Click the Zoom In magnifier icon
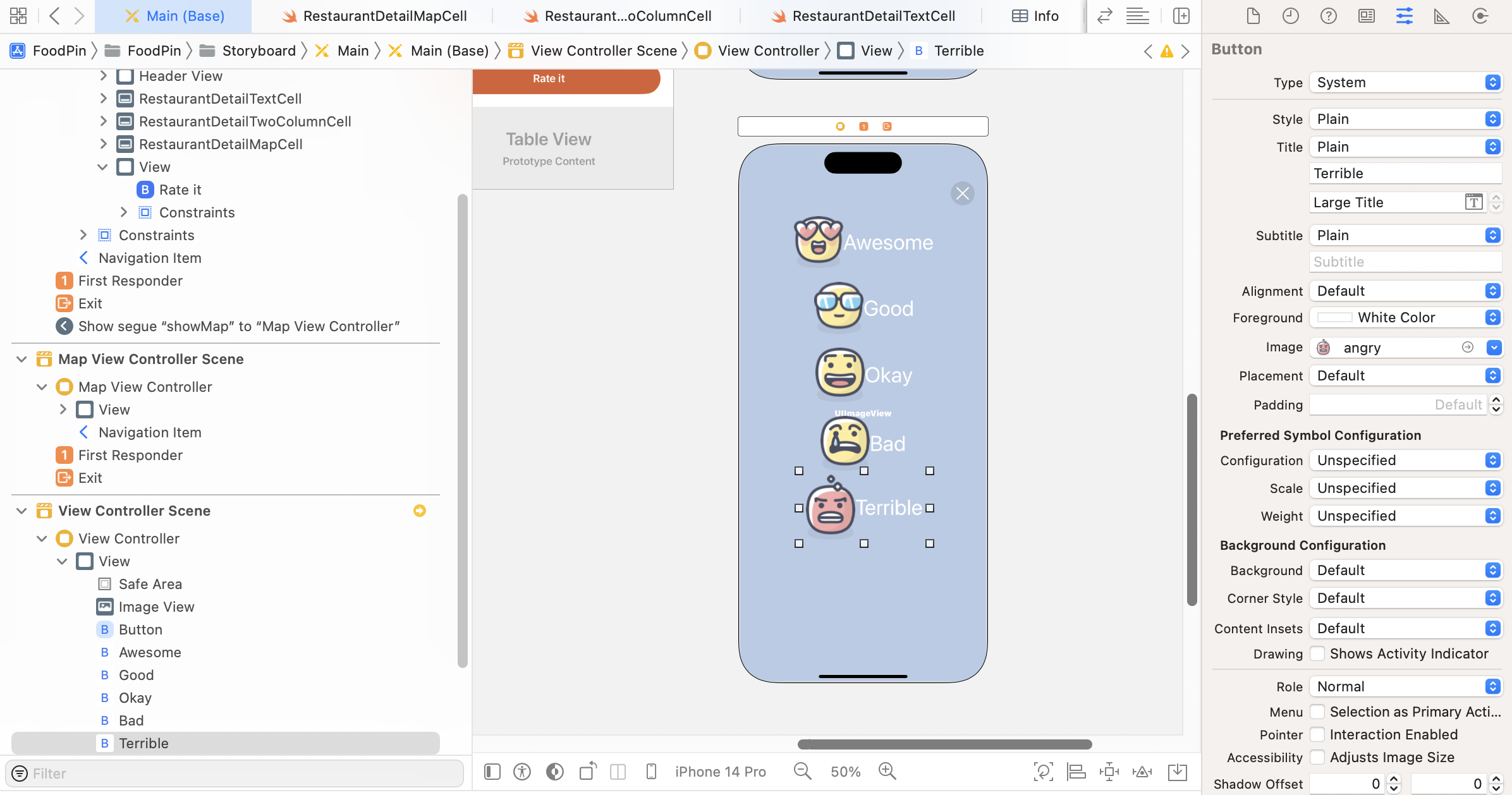 [887, 771]
